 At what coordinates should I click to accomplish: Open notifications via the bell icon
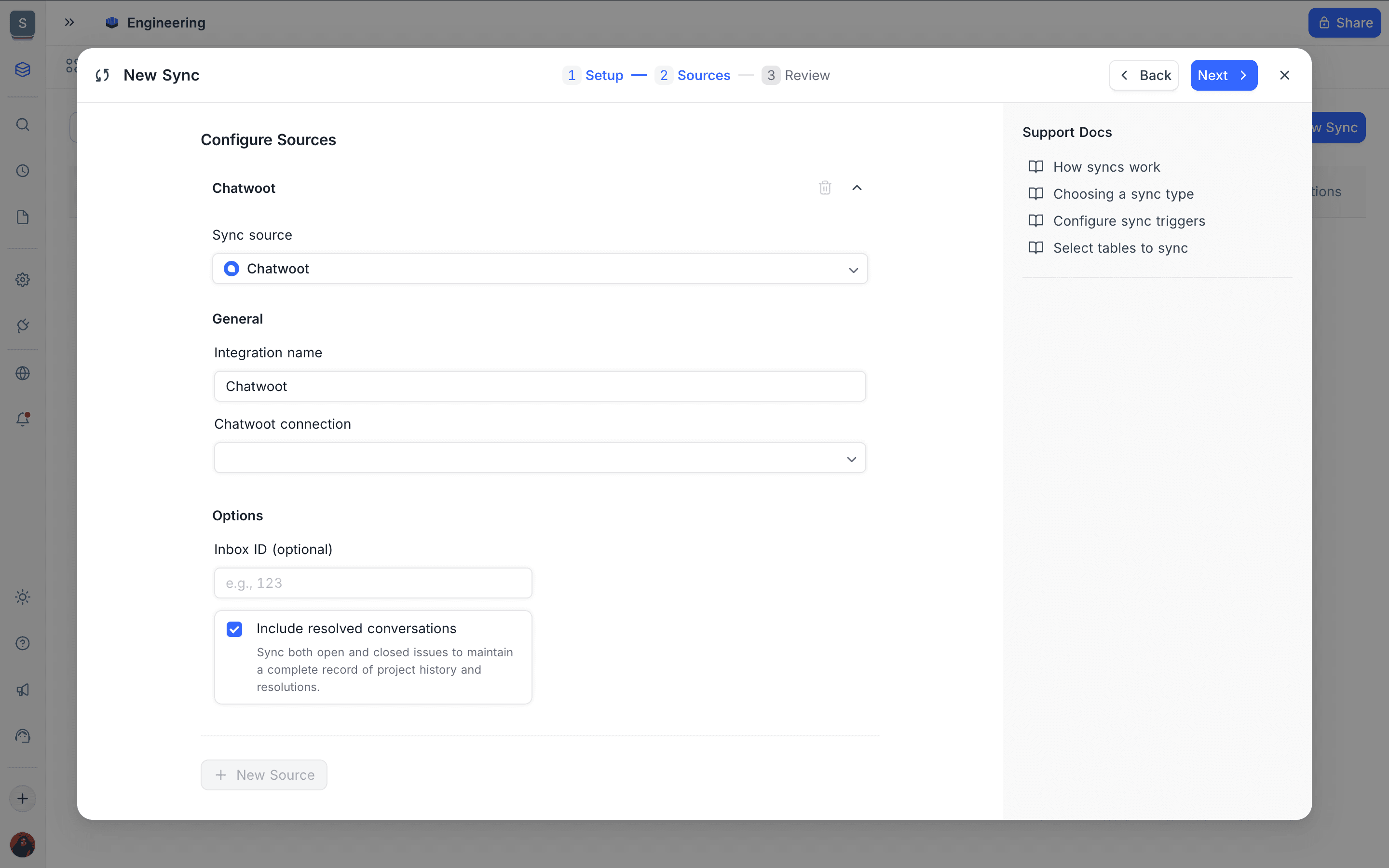pyautogui.click(x=23, y=419)
